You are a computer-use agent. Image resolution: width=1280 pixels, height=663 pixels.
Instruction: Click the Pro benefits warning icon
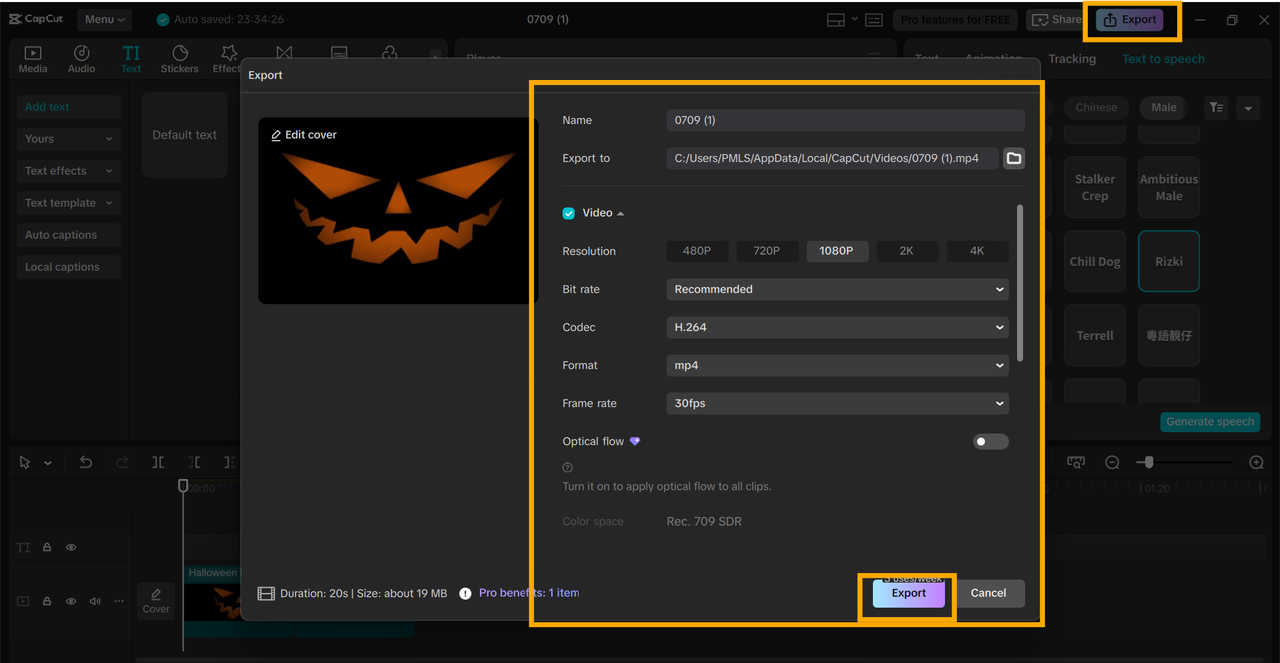point(465,593)
